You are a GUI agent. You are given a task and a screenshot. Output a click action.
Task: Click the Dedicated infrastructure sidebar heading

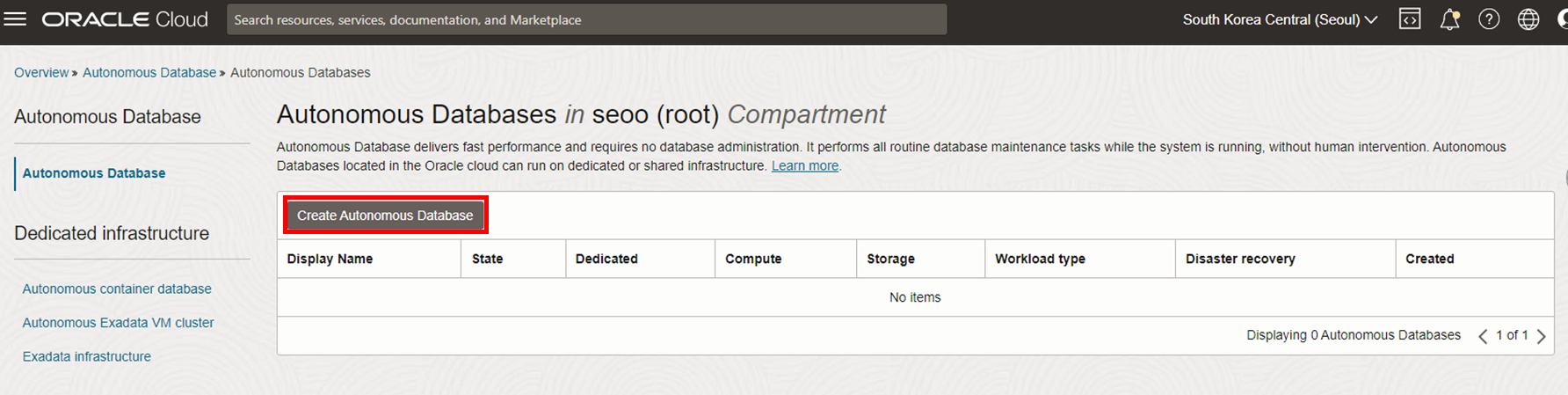tap(112, 233)
